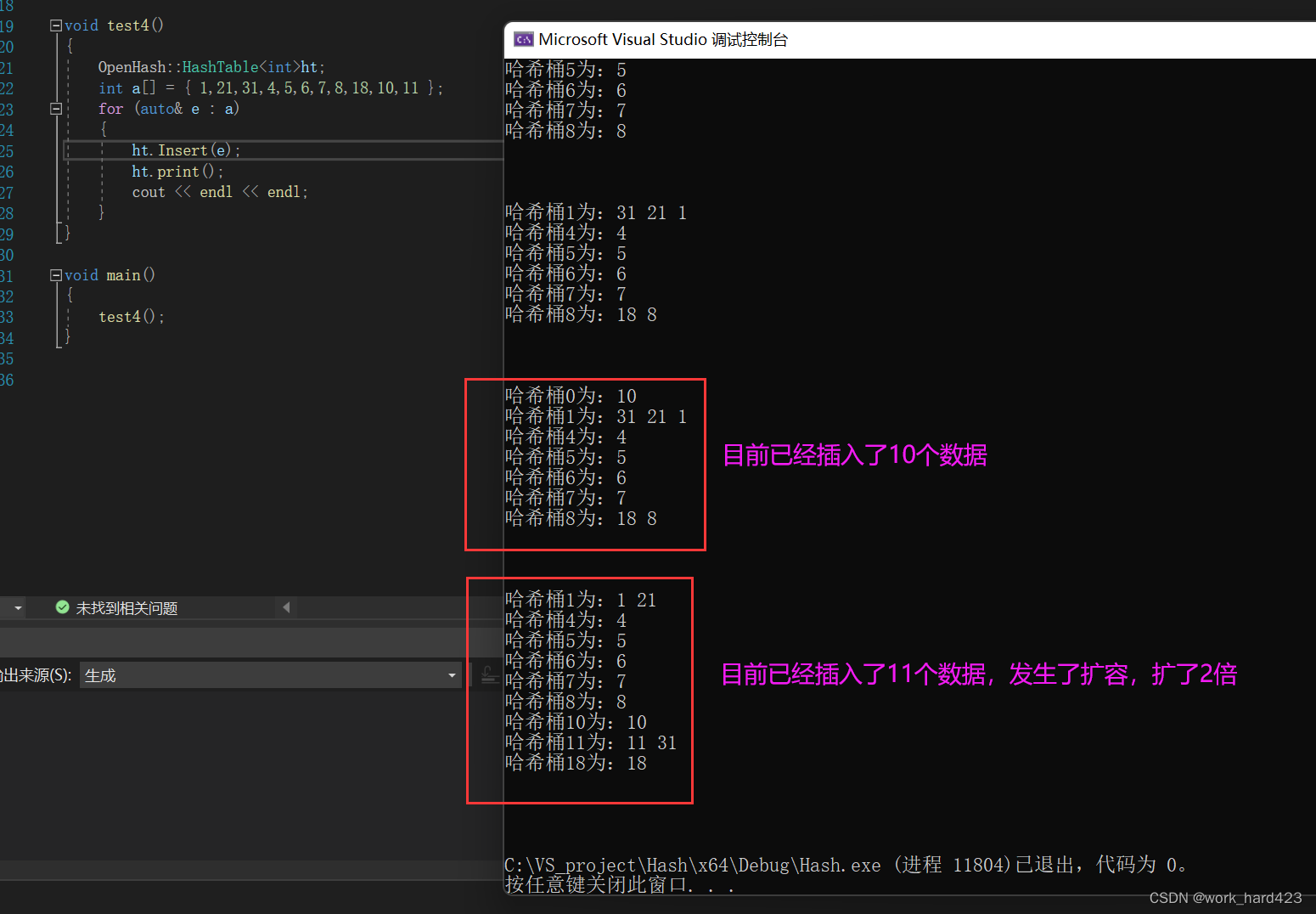Click the OpenHash::HashTable<int>ht; code line
The width and height of the screenshot is (1316, 914).
pos(211,67)
